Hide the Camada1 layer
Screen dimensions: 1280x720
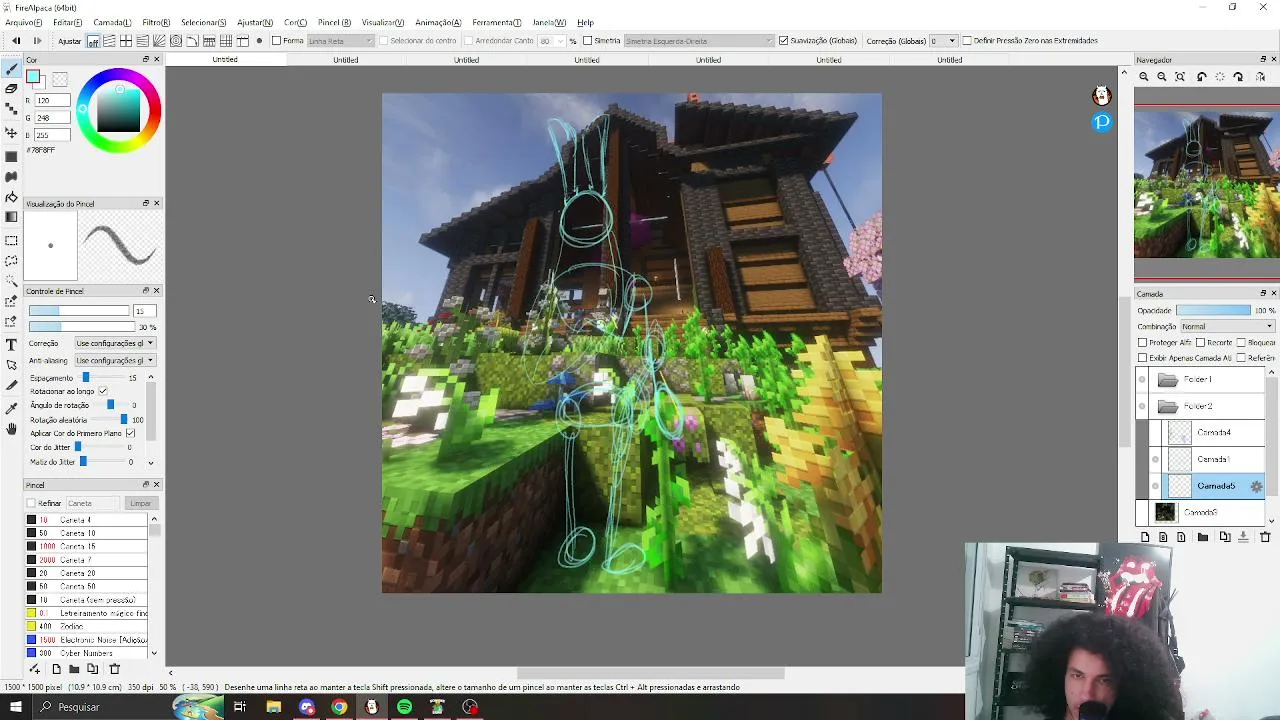pyautogui.click(x=1155, y=460)
